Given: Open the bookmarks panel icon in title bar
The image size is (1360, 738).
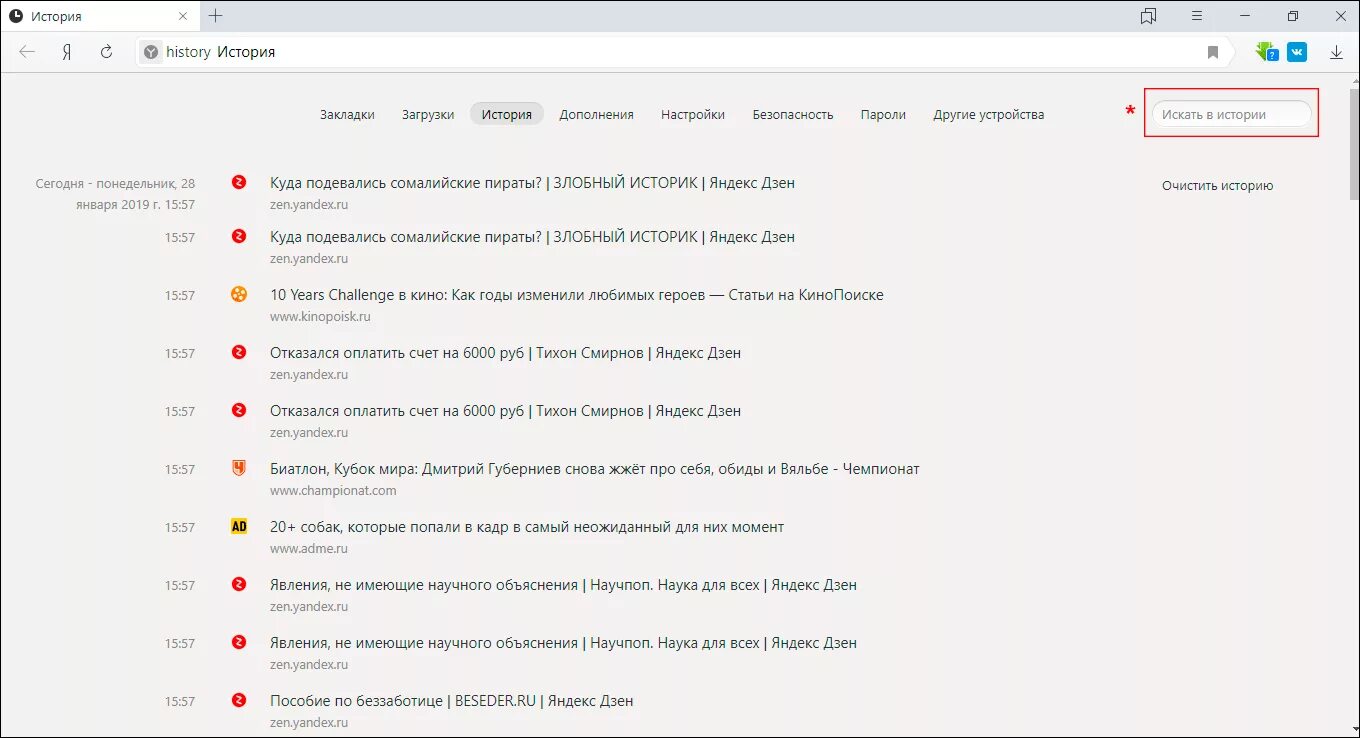Looking at the screenshot, I should pyautogui.click(x=1148, y=16).
